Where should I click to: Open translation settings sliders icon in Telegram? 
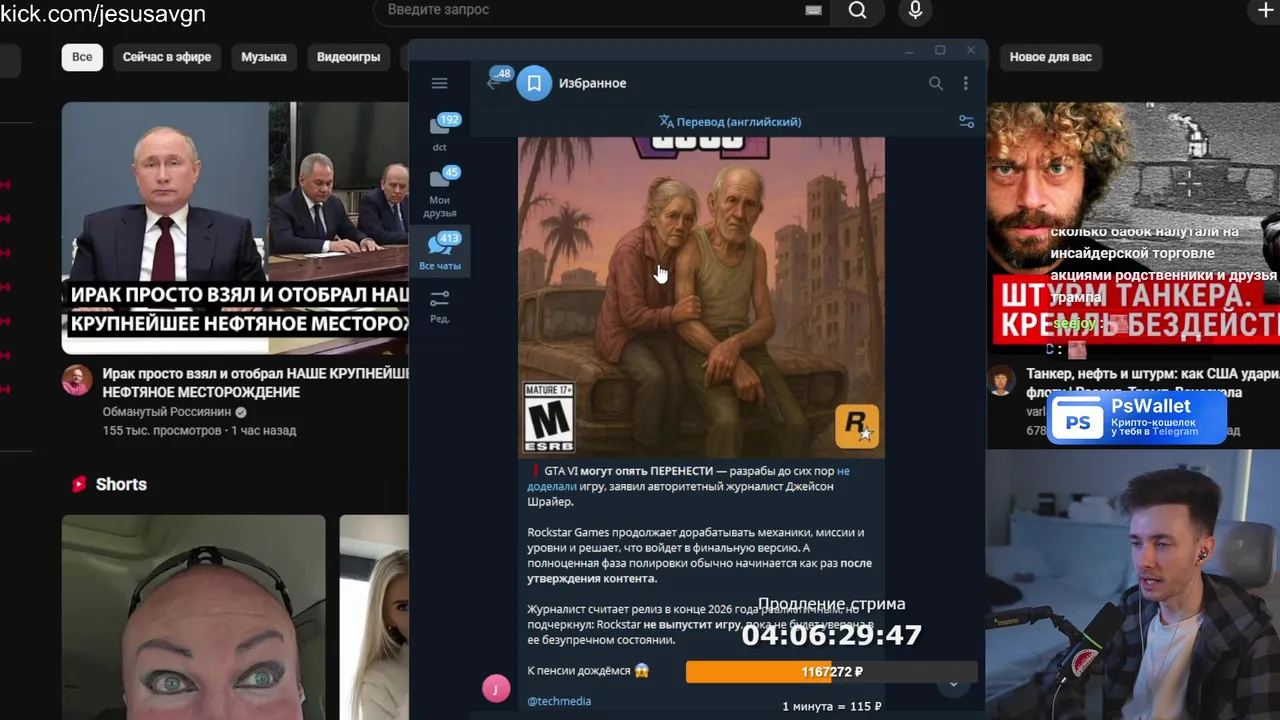pos(966,121)
